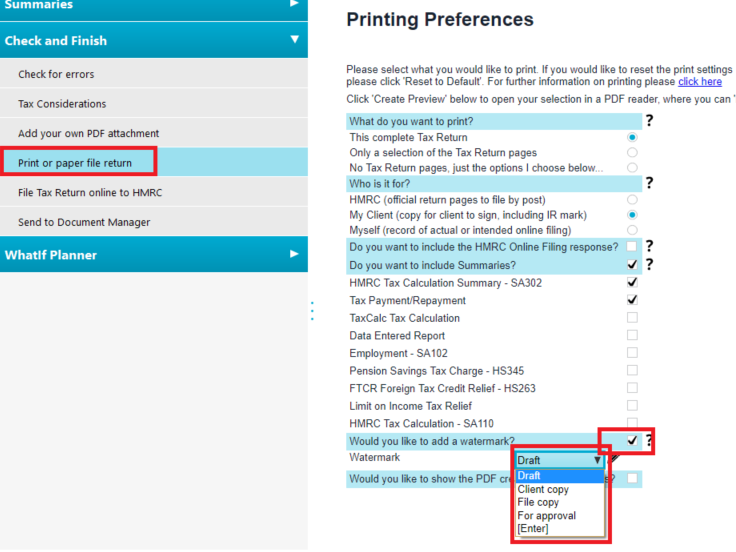Go to 'Check for errors' page
The image size is (736, 552).
click(x=56, y=74)
